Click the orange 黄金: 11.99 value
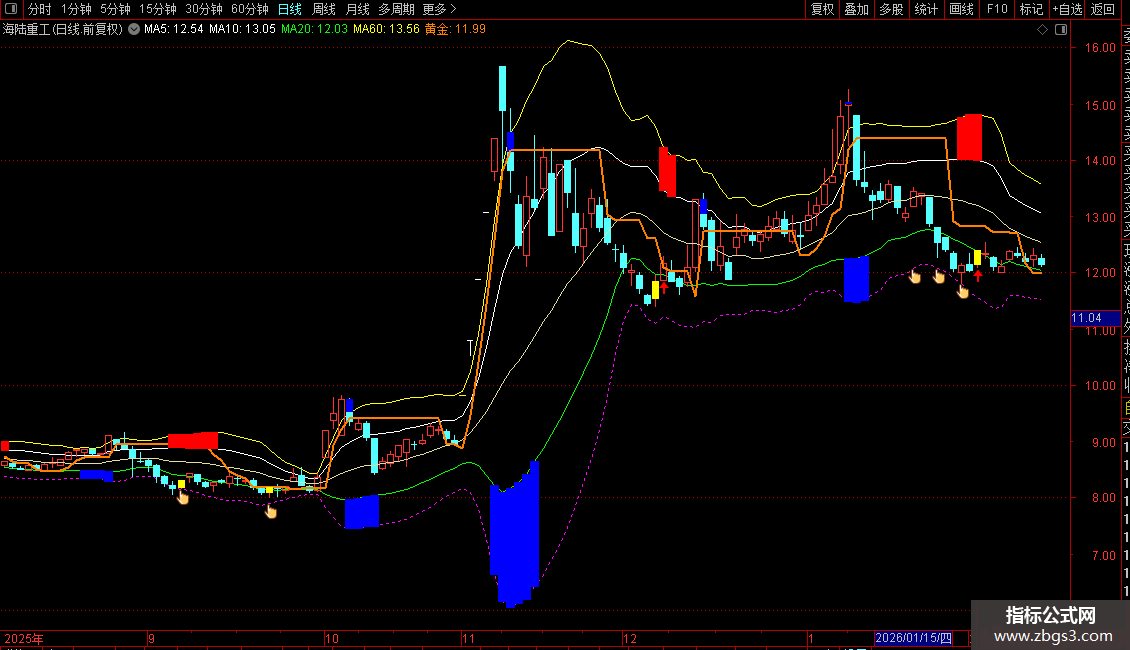Screen dimensions: 1130x650 point(455,29)
